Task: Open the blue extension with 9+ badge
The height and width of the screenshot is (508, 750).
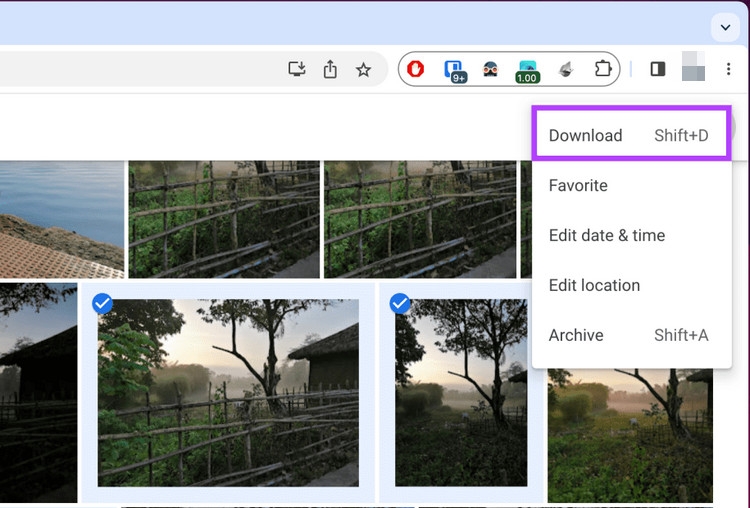Action: click(454, 70)
